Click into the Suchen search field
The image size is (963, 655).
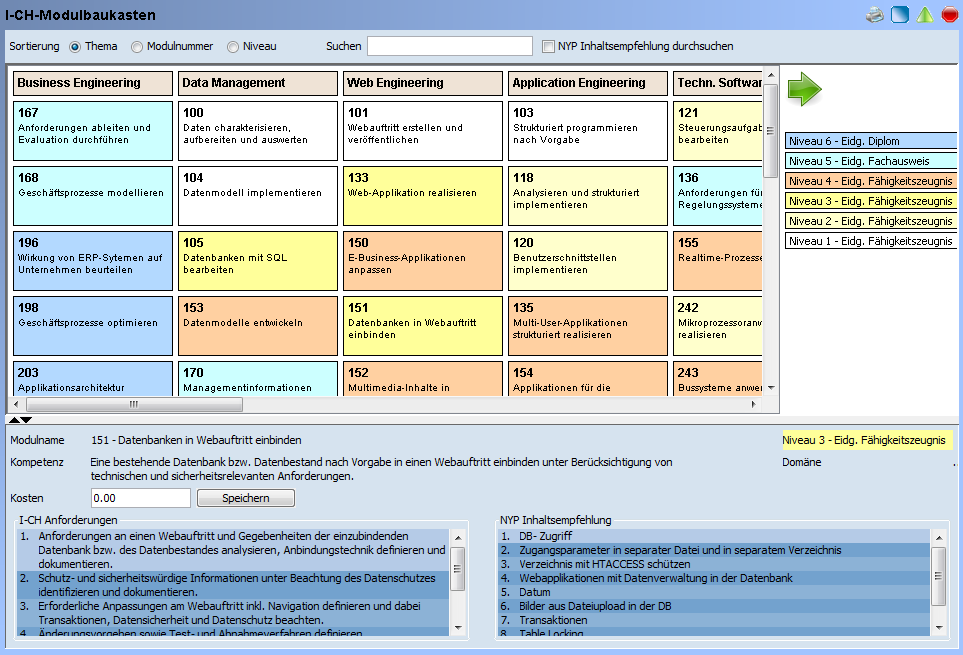pyautogui.click(x=450, y=46)
